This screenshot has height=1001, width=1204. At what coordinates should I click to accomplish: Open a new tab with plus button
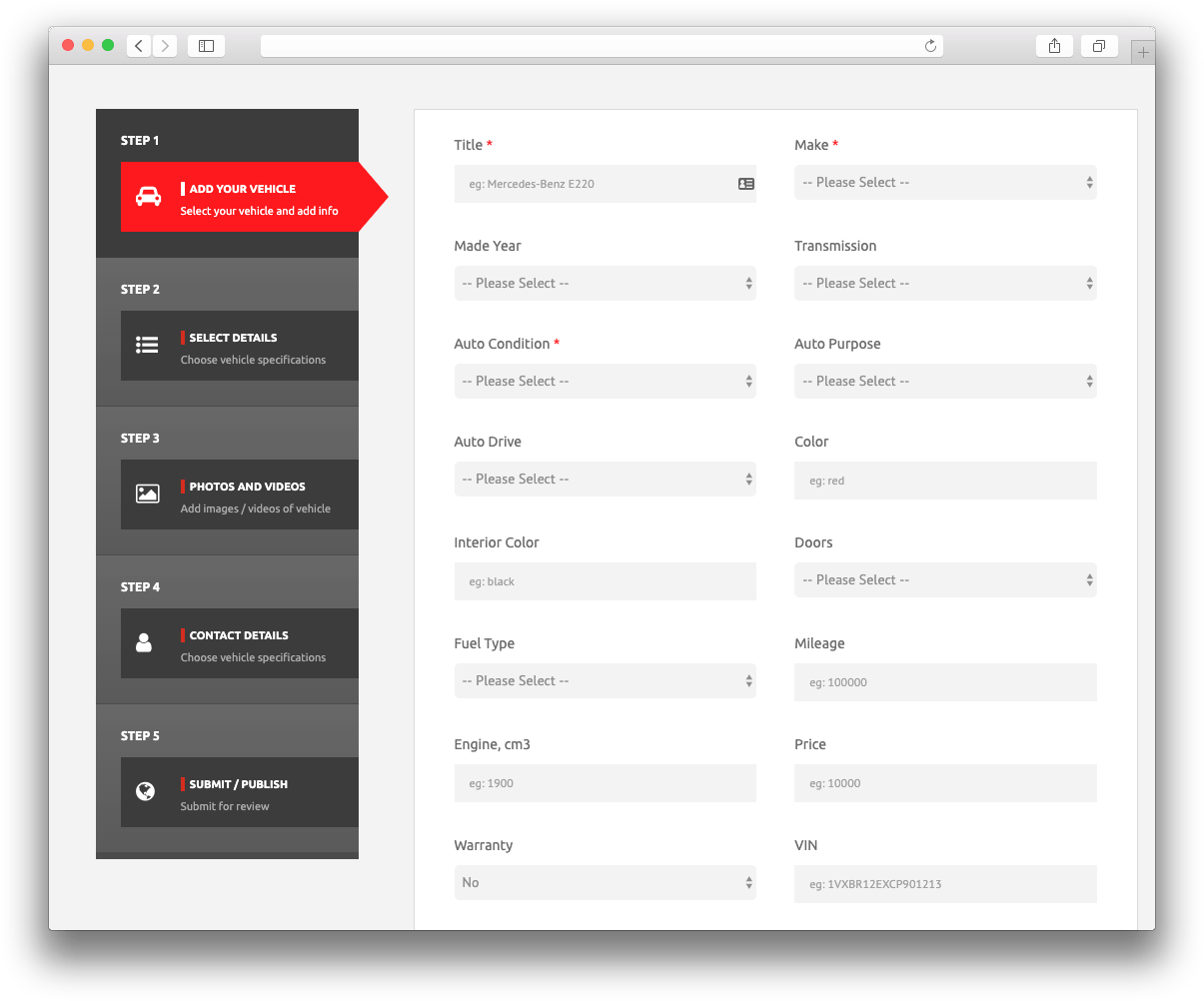tap(1143, 52)
